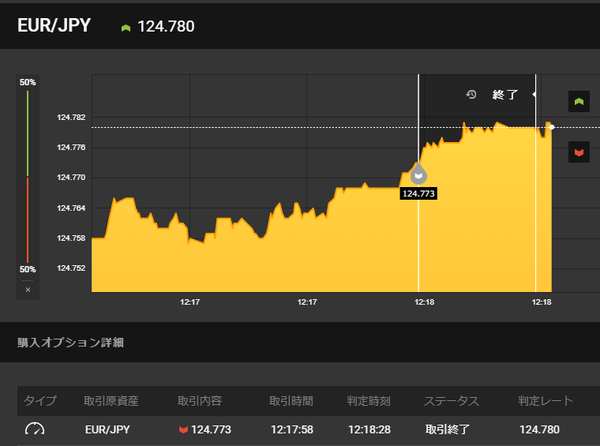Click the 判定レート column header

point(546,400)
